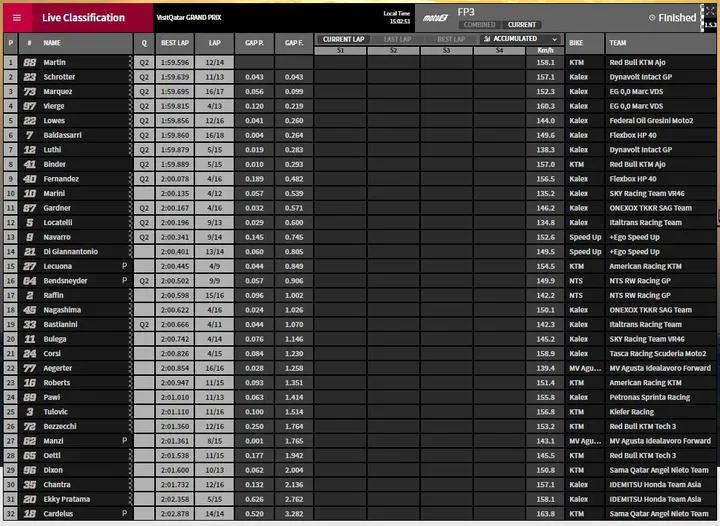The height and width of the screenshot is (526, 720).
Task: Click the S4 sector header
Action: 499,50
